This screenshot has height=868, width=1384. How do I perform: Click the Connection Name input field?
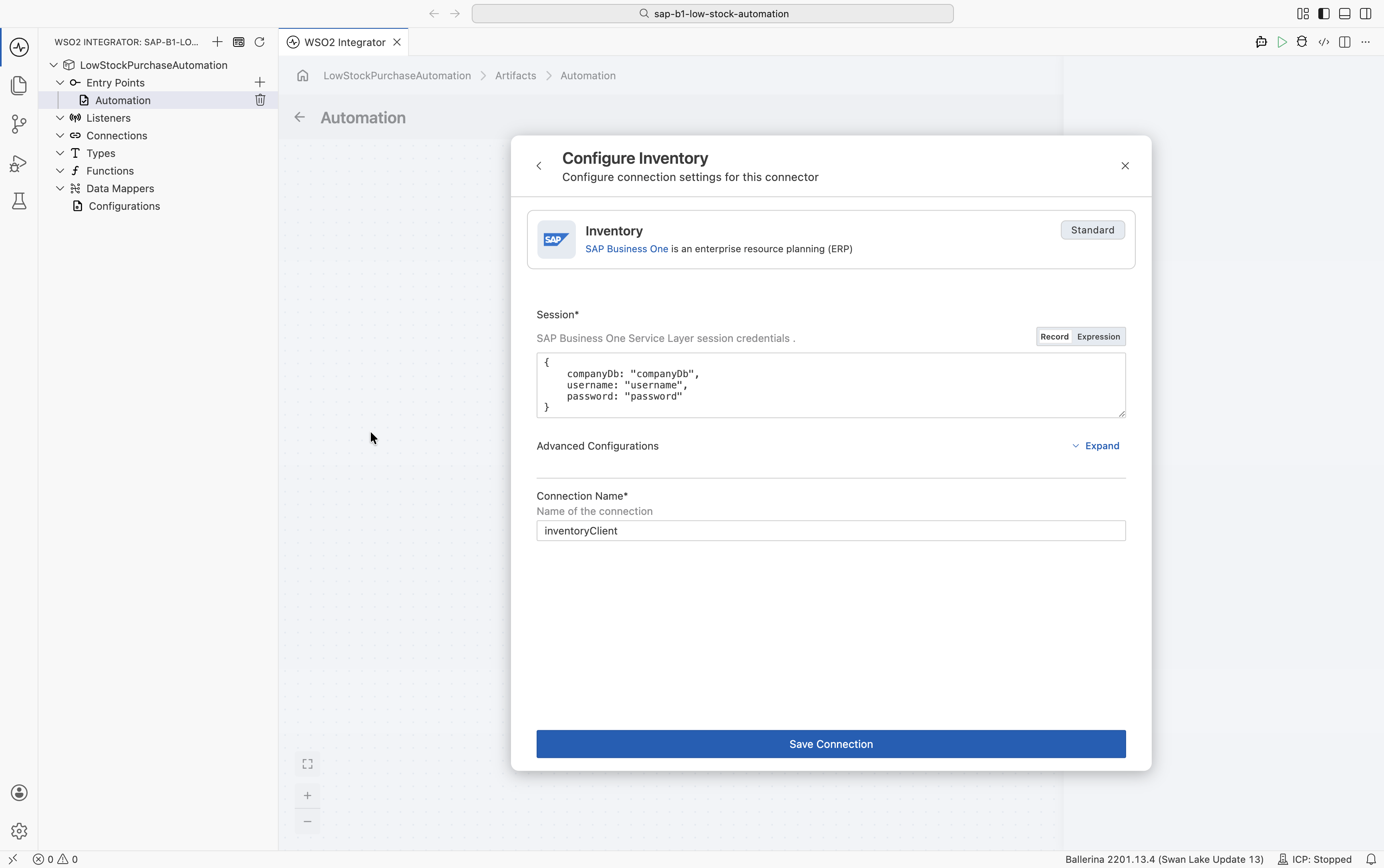(831, 530)
